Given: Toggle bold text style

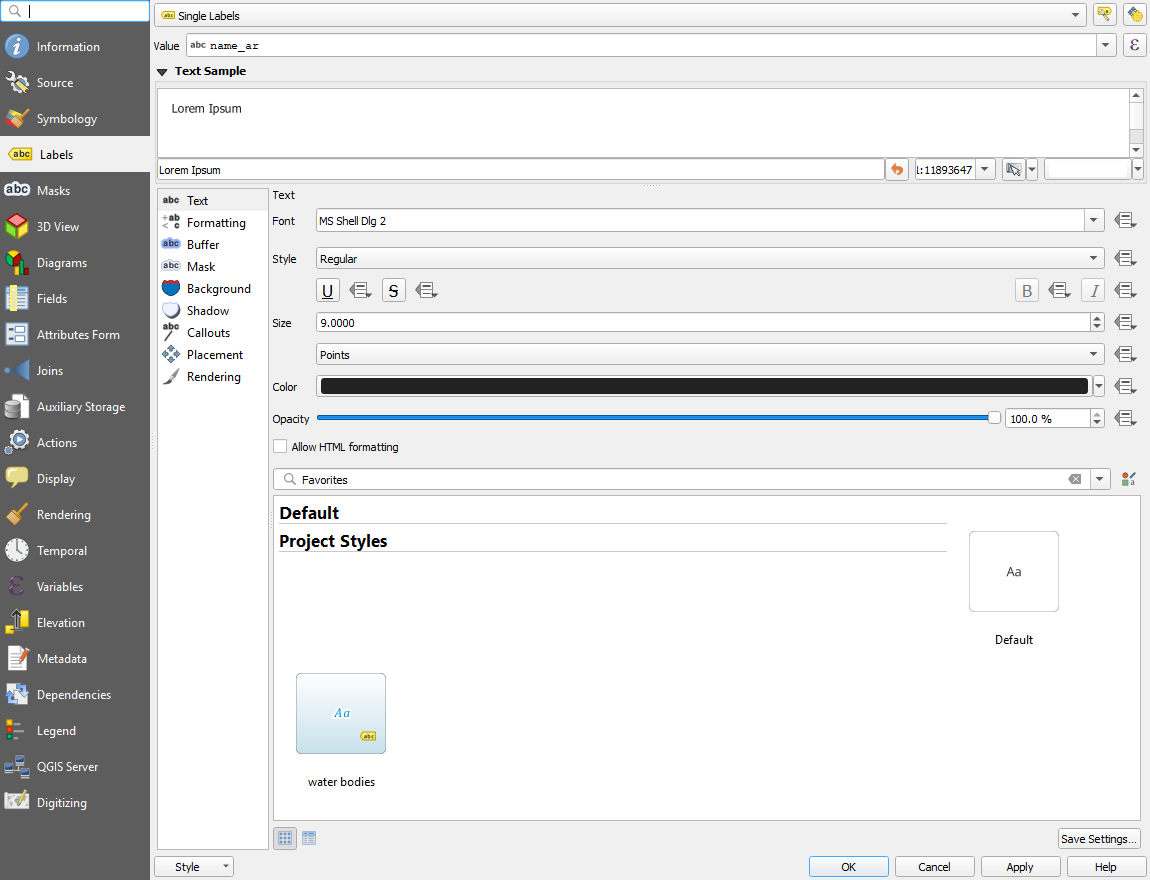Looking at the screenshot, I should click(1027, 290).
